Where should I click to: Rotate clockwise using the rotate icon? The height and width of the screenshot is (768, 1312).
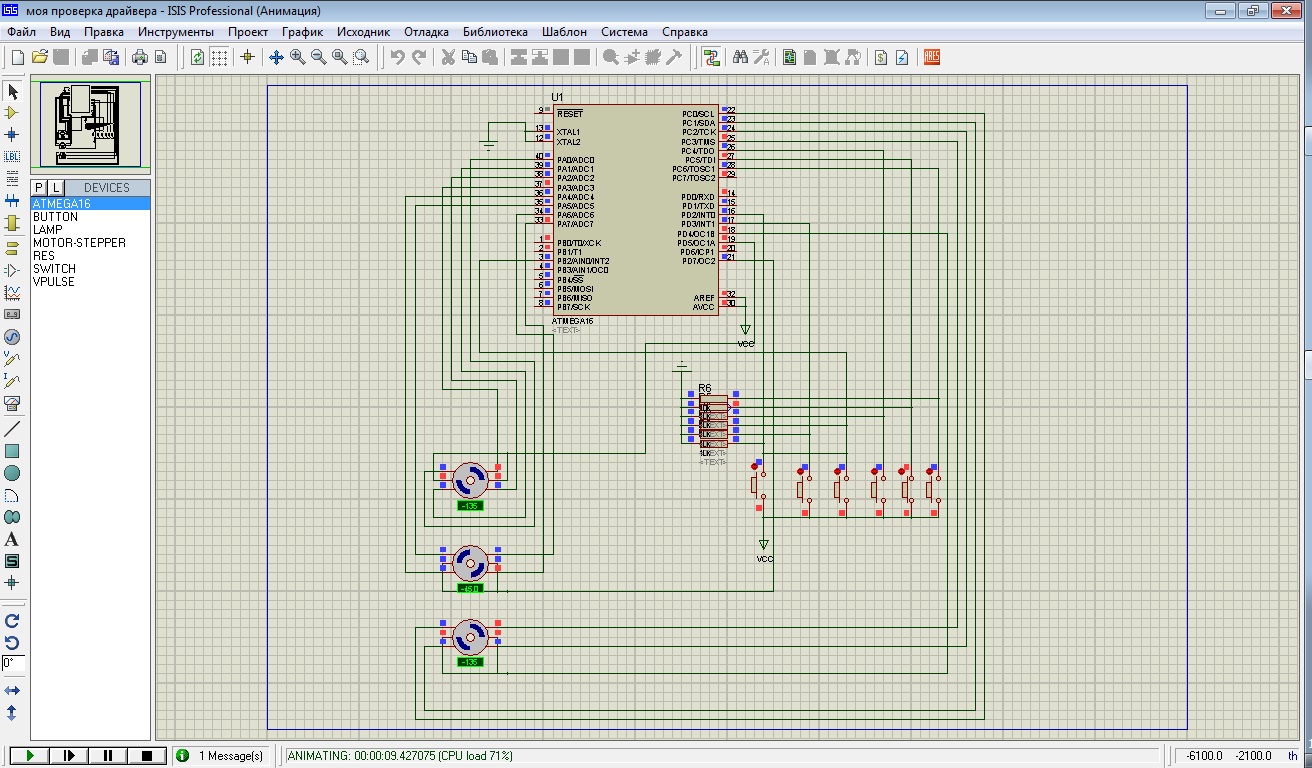click(x=12, y=621)
